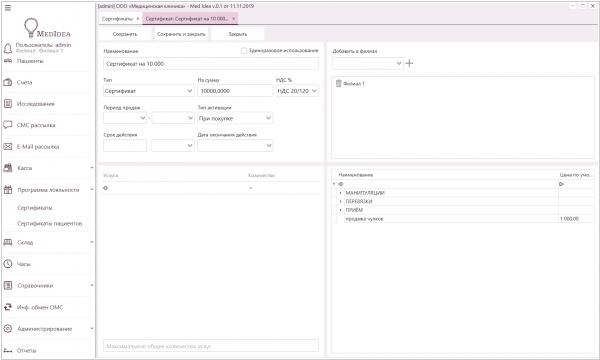Select the продажа чулков row
Image resolution: width=600 pixels, height=360 pixels.
pyautogui.click(x=463, y=219)
